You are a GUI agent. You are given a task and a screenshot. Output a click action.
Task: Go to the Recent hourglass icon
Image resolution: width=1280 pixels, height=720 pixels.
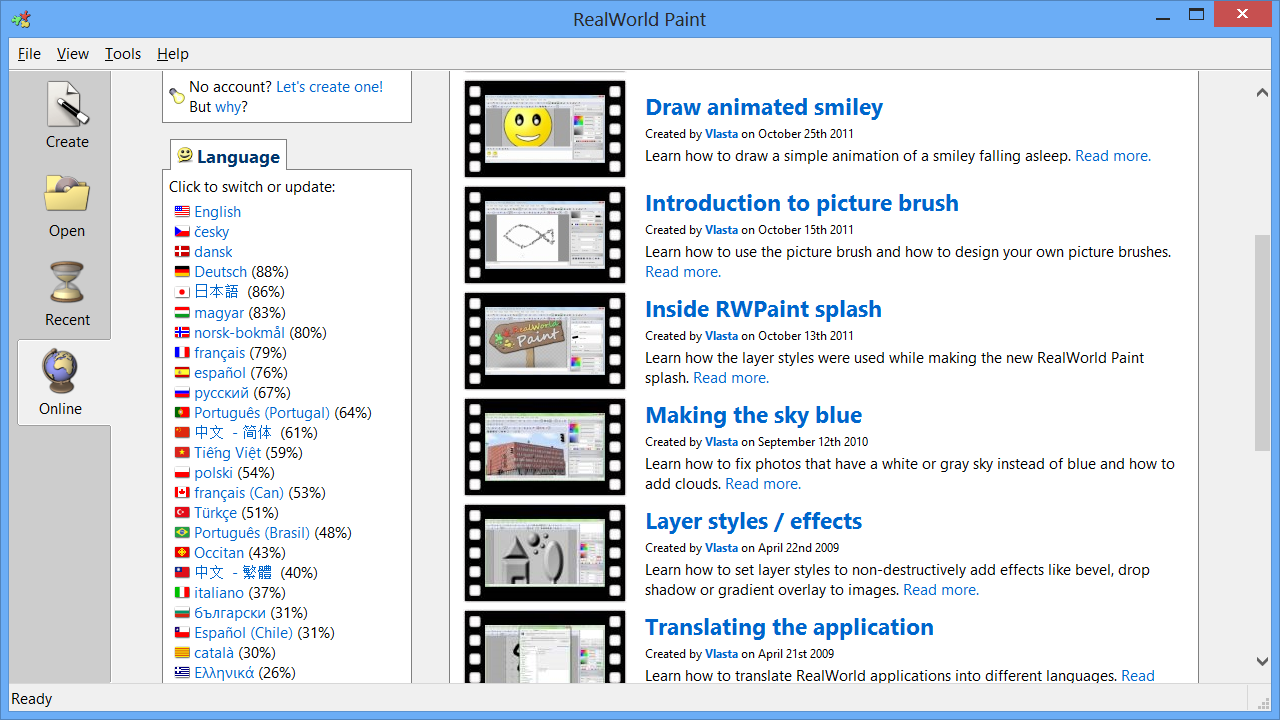[x=67, y=283]
